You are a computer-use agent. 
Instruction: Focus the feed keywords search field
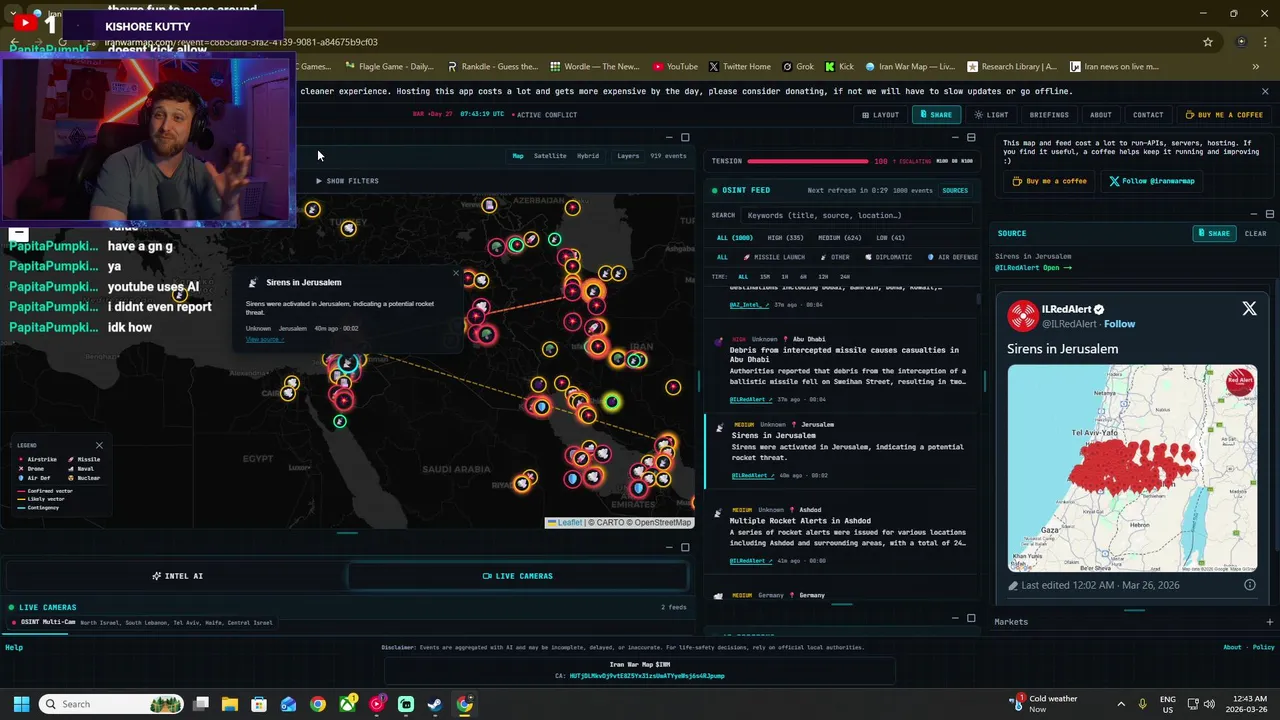tap(857, 215)
